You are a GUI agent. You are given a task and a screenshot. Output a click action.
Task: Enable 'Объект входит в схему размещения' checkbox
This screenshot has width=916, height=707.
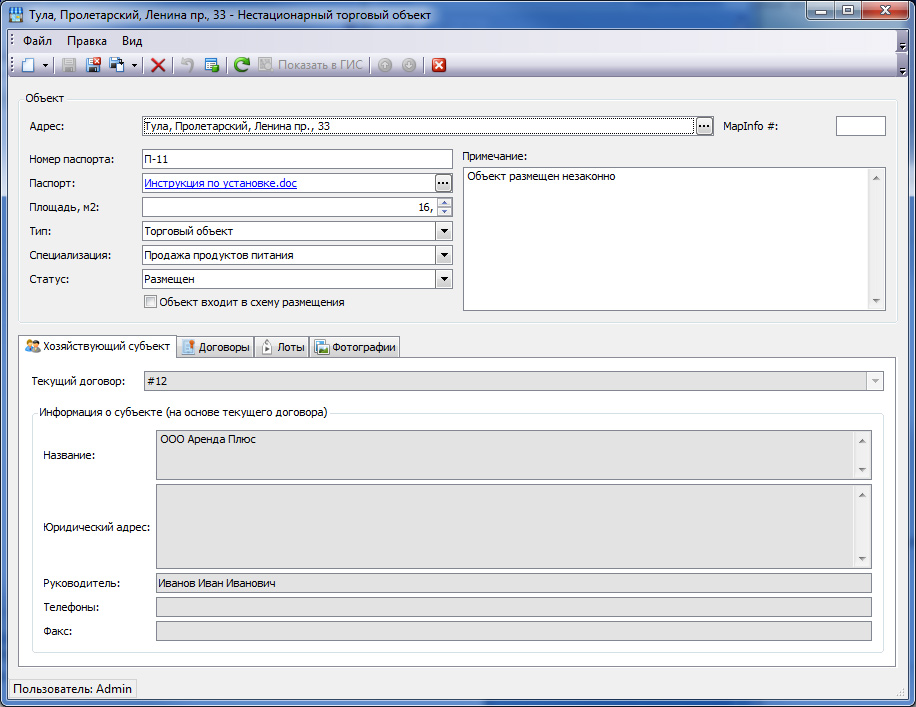point(151,302)
